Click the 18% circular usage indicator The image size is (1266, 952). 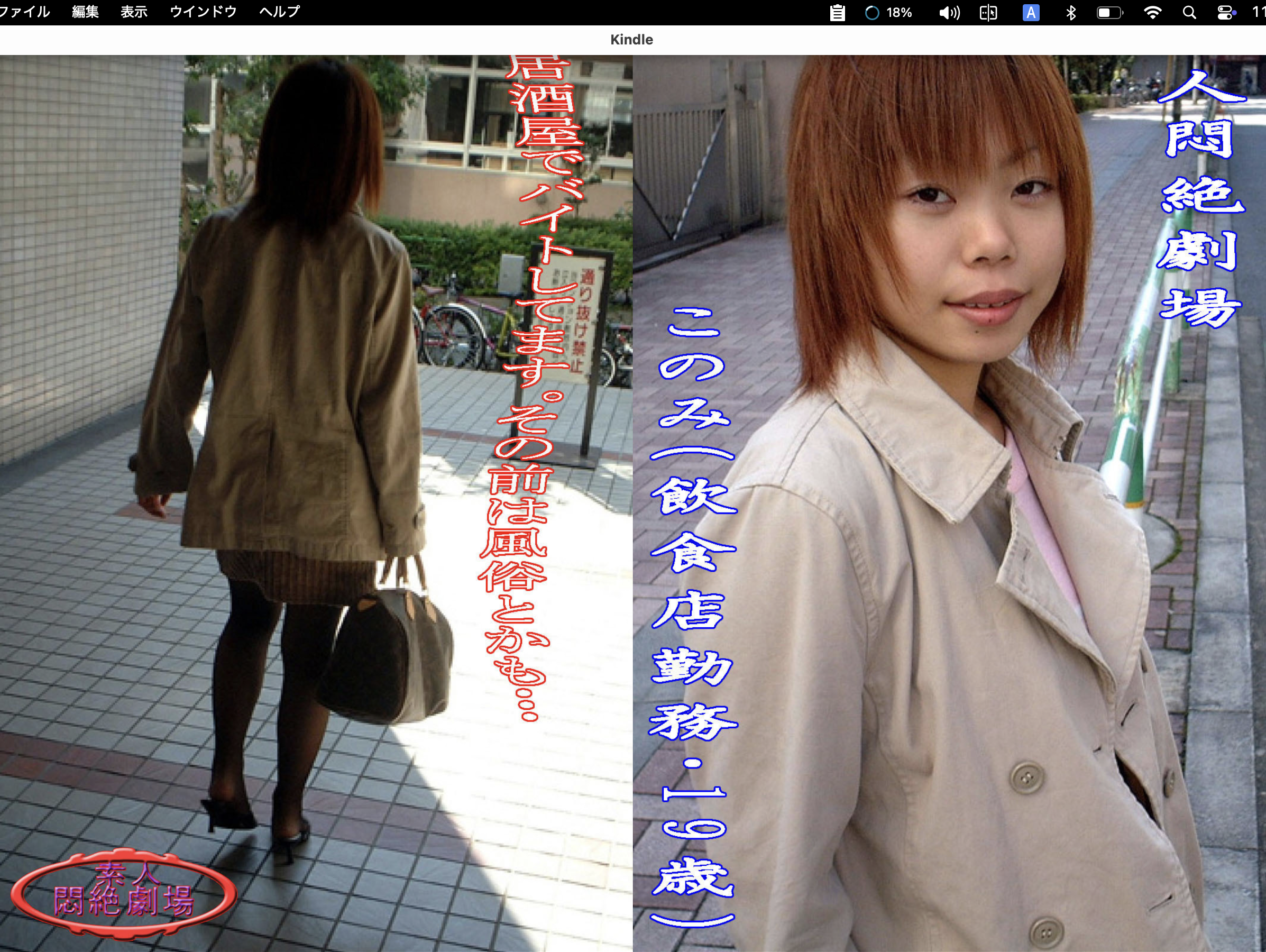tap(888, 13)
